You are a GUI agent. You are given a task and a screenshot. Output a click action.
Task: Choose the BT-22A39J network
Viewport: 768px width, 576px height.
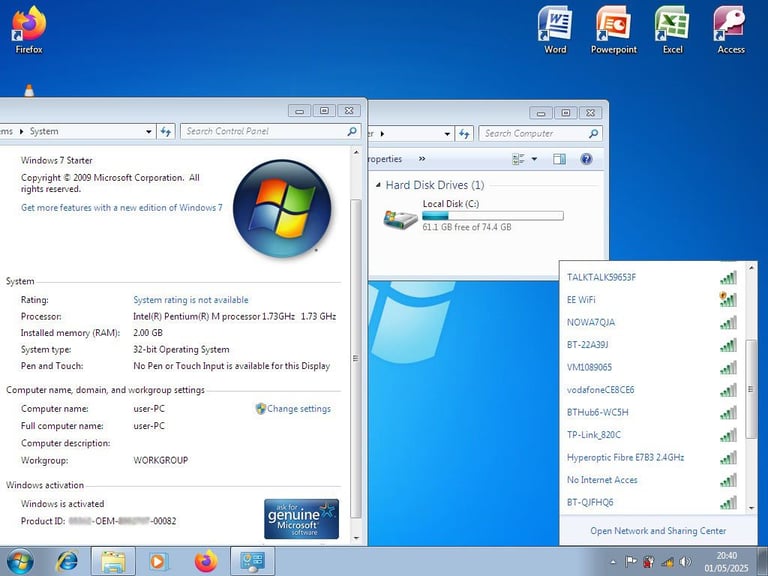click(651, 345)
